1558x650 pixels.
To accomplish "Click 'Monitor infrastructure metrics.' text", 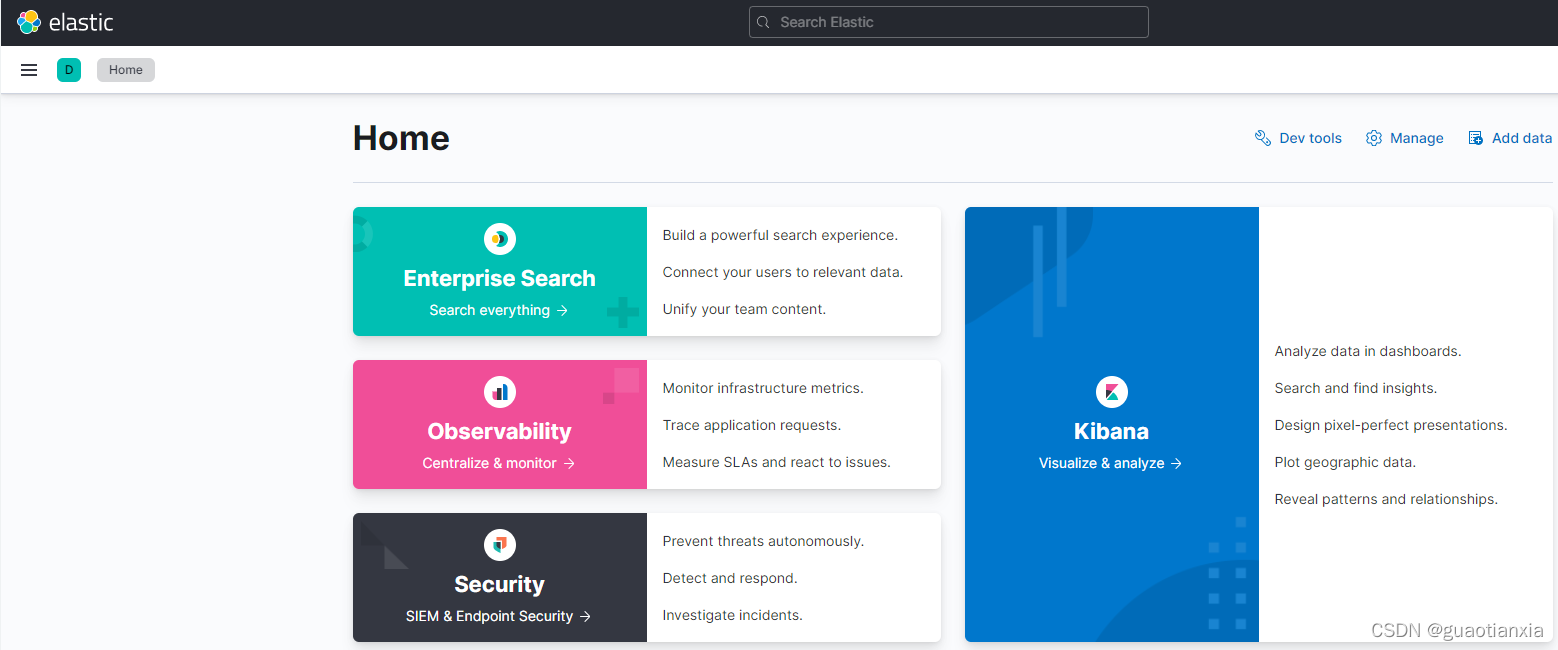I will (x=763, y=388).
